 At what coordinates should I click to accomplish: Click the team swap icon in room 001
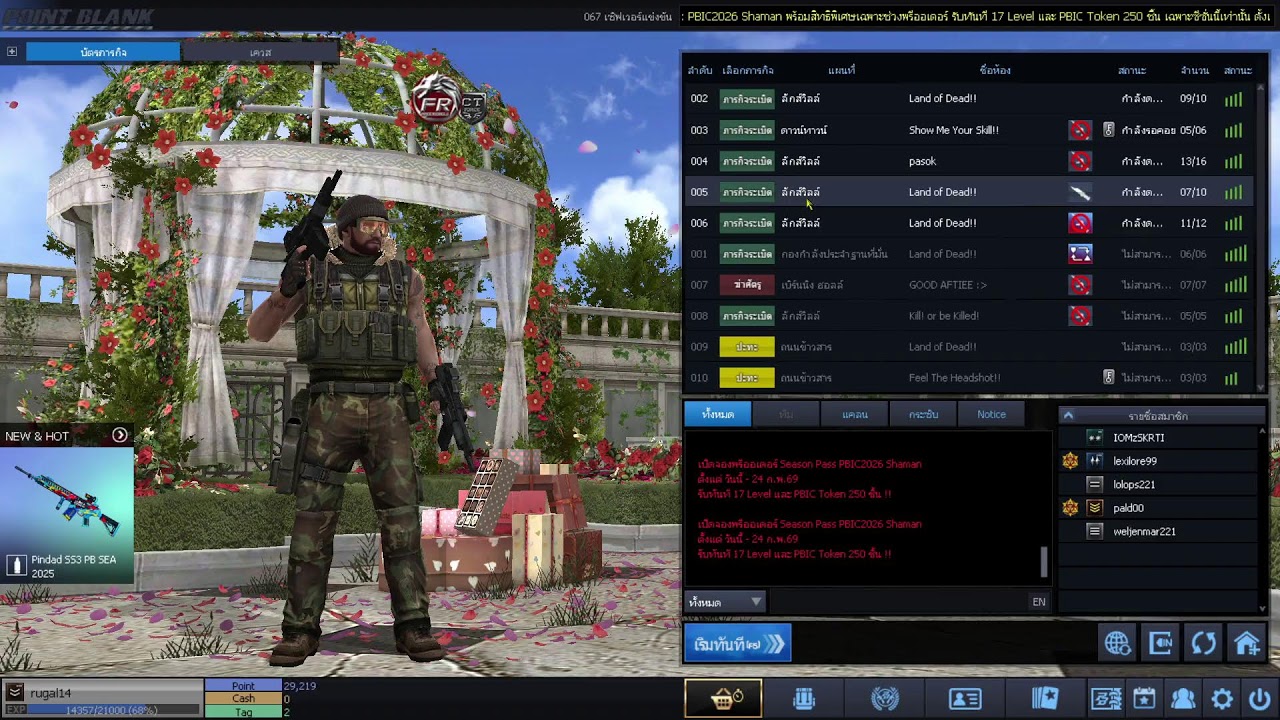click(1080, 254)
